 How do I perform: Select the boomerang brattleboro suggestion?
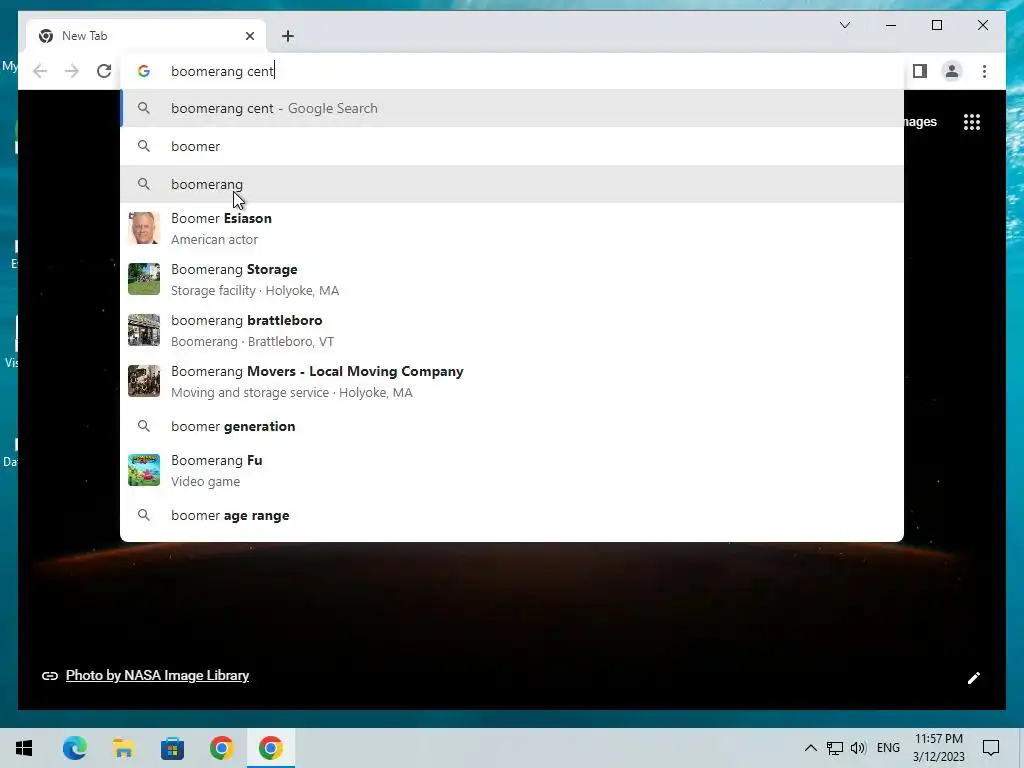pos(512,330)
